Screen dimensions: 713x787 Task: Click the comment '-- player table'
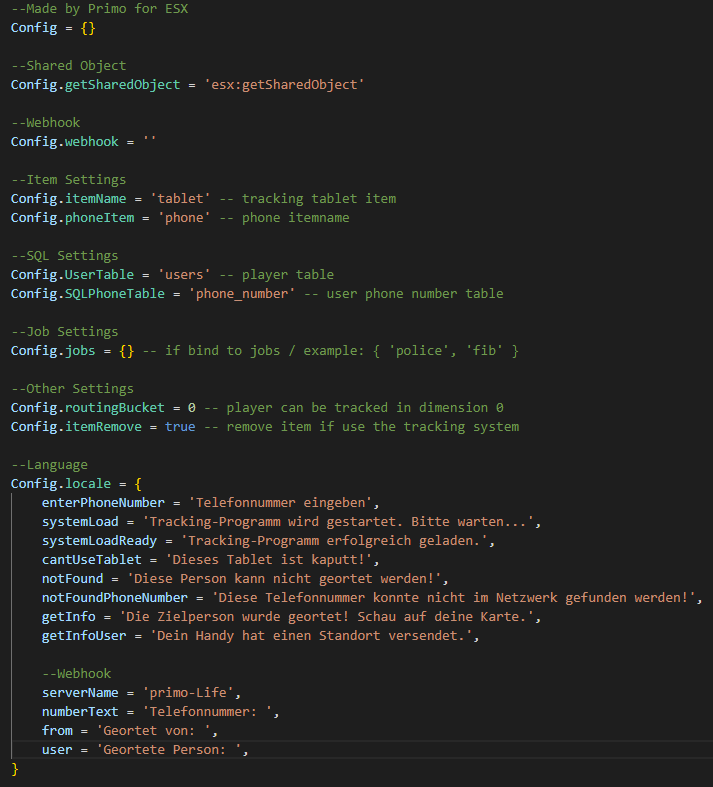(x=276, y=275)
